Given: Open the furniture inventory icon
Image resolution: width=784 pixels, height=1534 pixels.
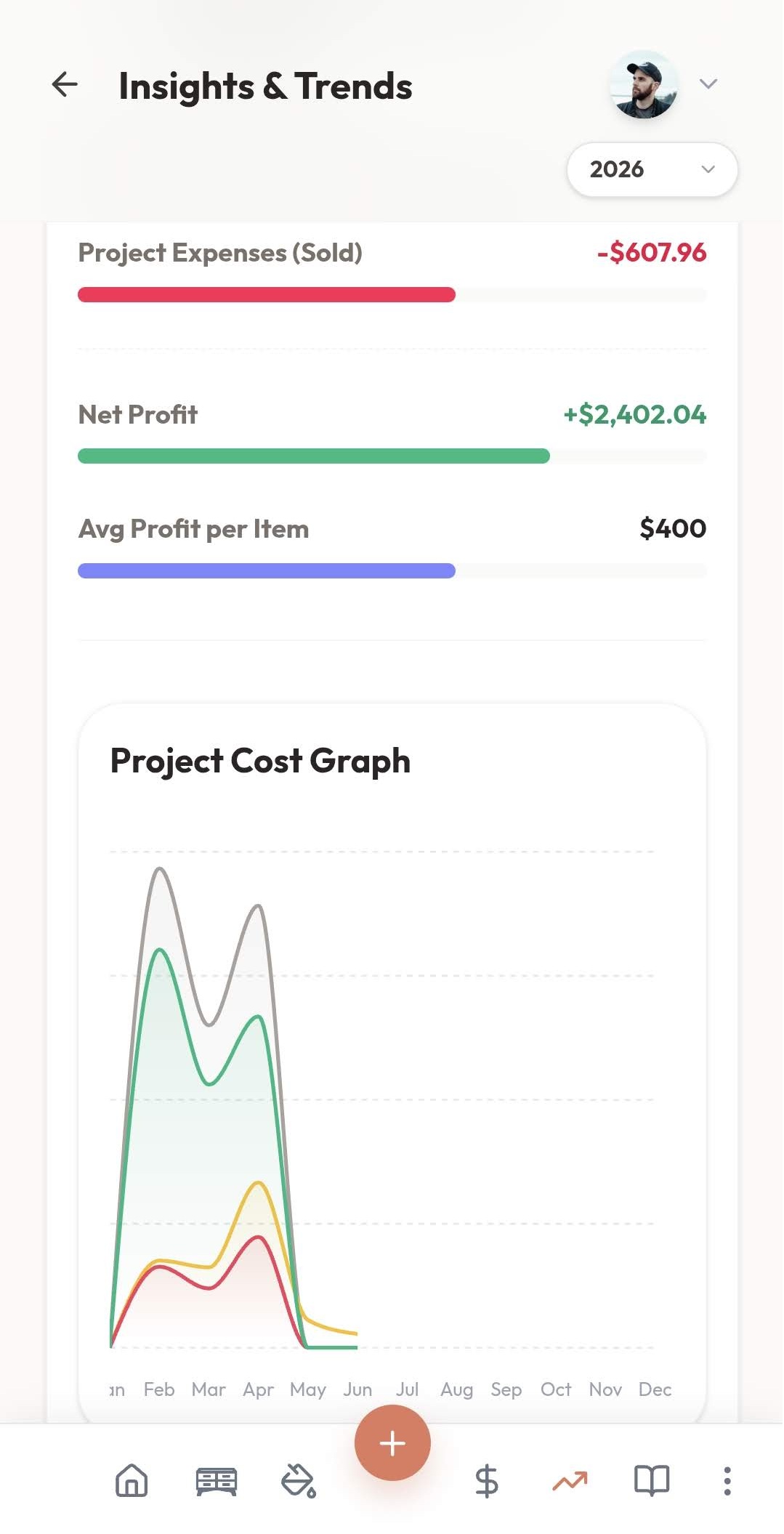Looking at the screenshot, I should 217,1481.
